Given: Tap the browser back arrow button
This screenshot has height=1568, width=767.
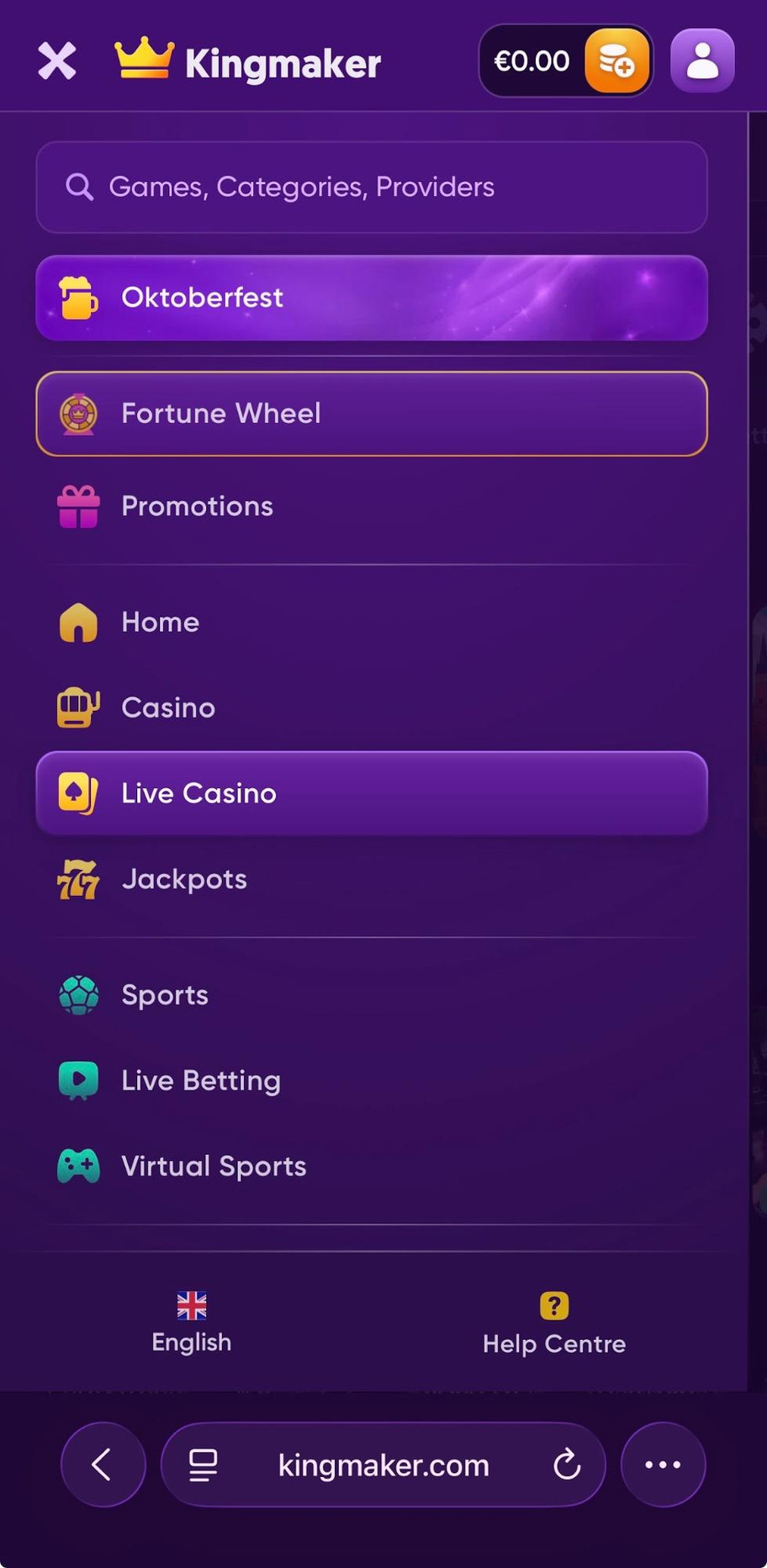Looking at the screenshot, I should point(103,1465).
